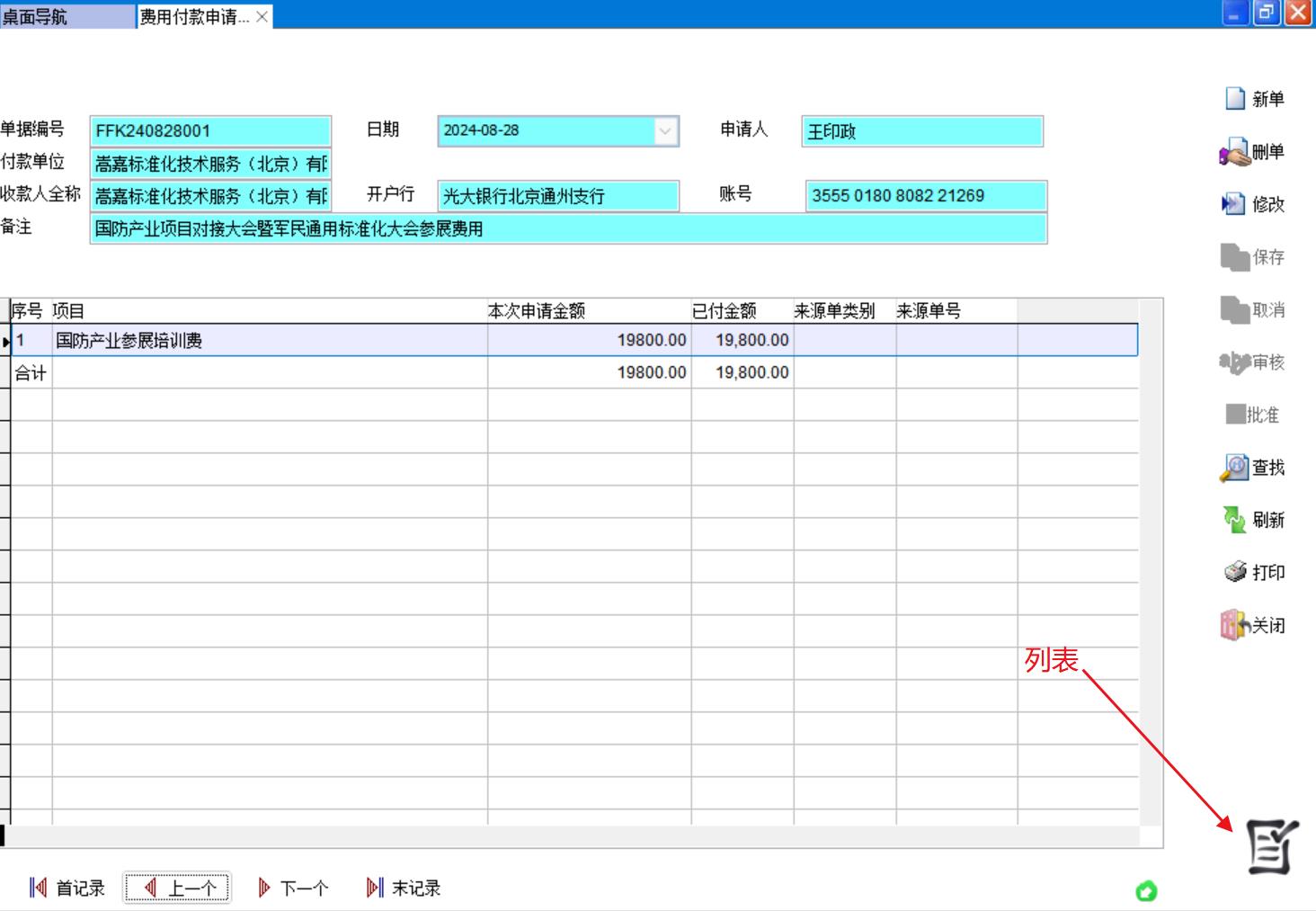Close the 费用付款申请 tab

[262, 17]
